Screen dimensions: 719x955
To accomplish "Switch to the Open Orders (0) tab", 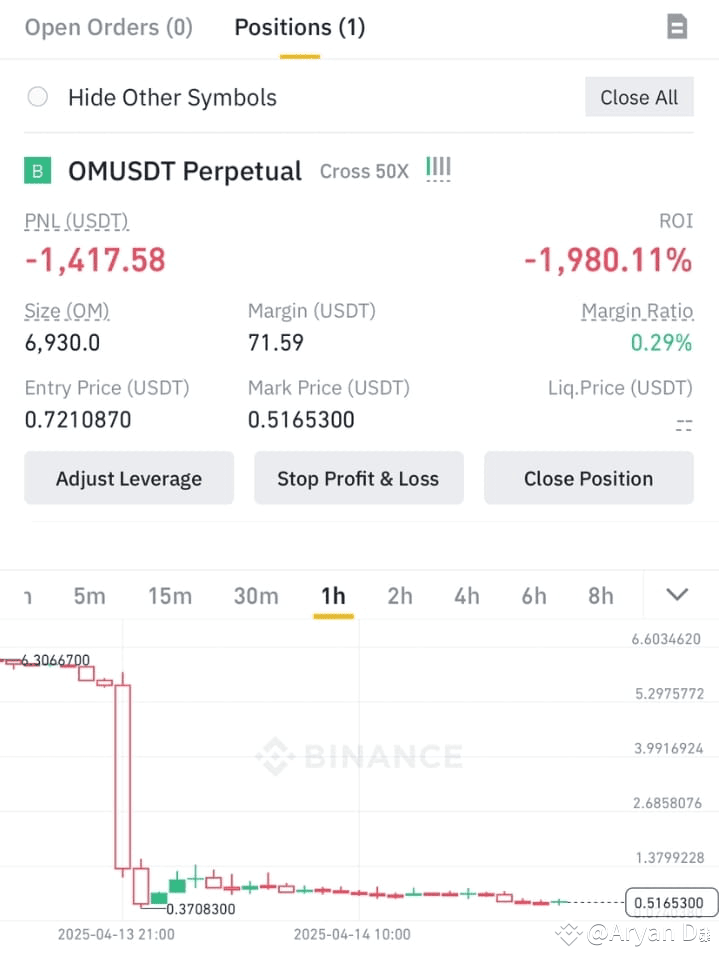I will point(108,27).
